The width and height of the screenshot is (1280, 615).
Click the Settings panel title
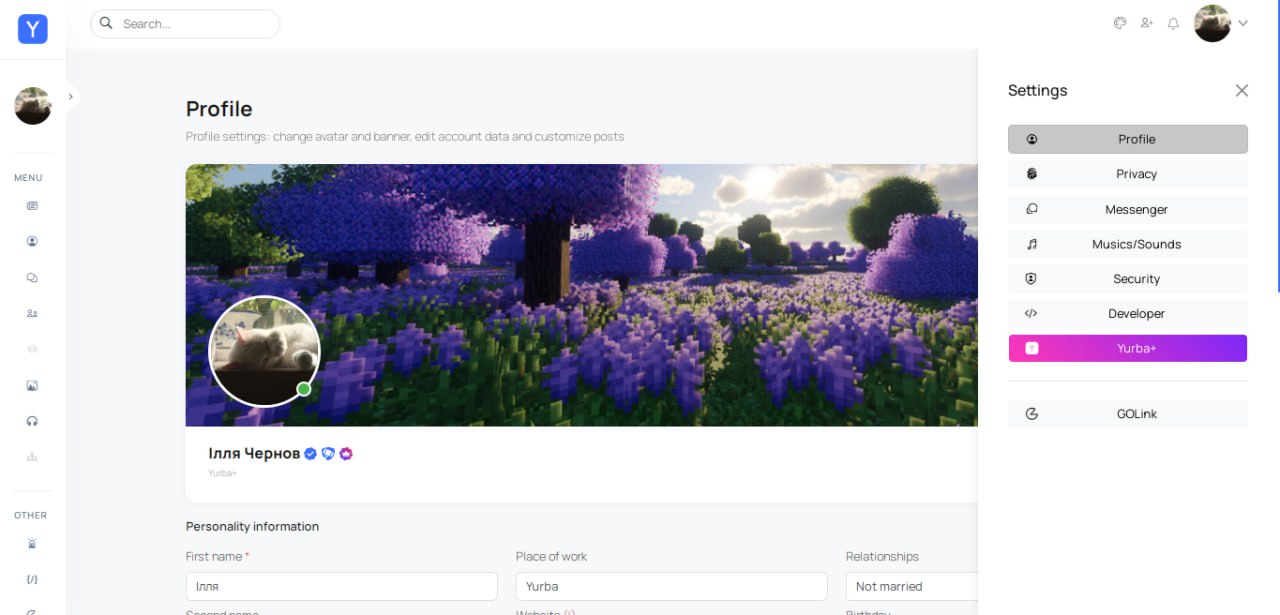point(1038,90)
